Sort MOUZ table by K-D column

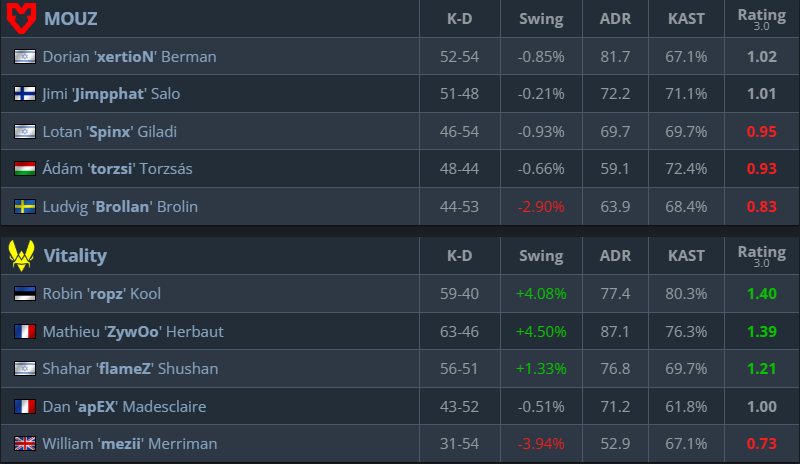click(460, 18)
